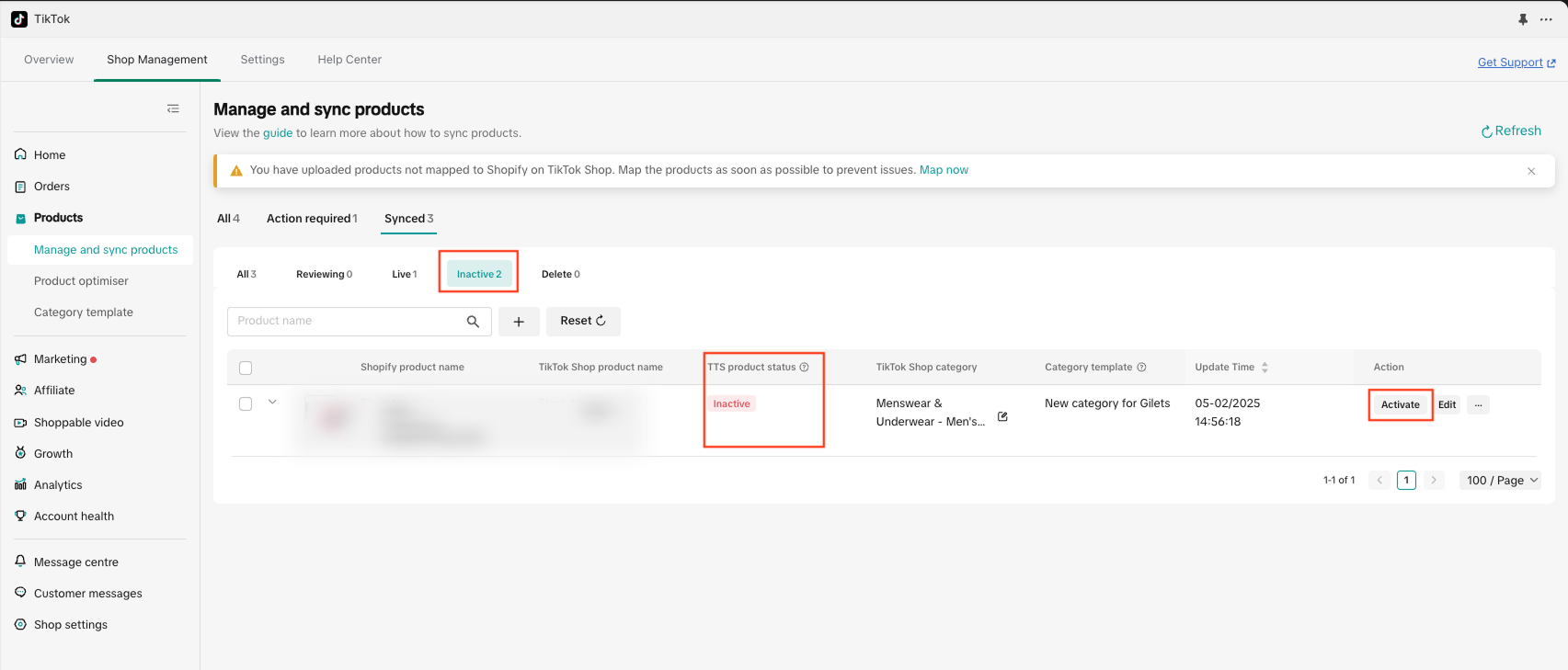Click the Affiliate people icon
1568x670 pixels.
(20, 391)
